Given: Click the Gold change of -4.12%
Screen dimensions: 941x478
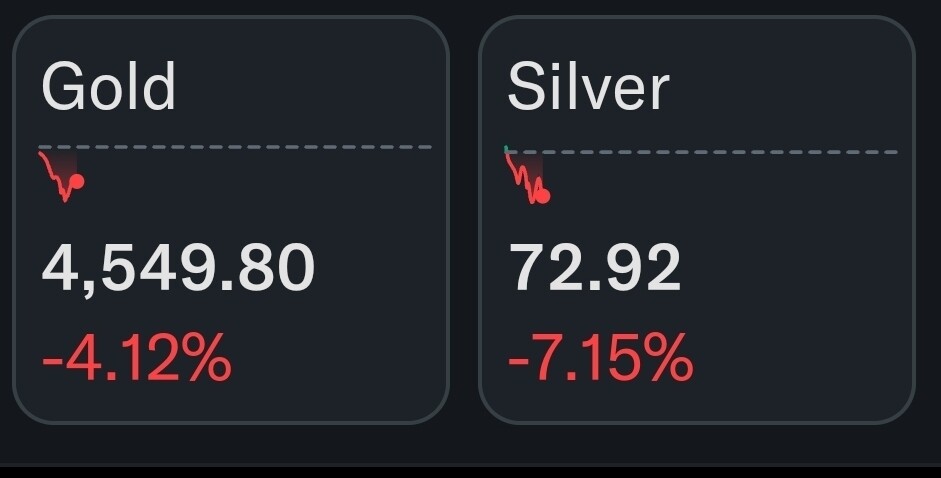Looking at the screenshot, I should (137, 358).
